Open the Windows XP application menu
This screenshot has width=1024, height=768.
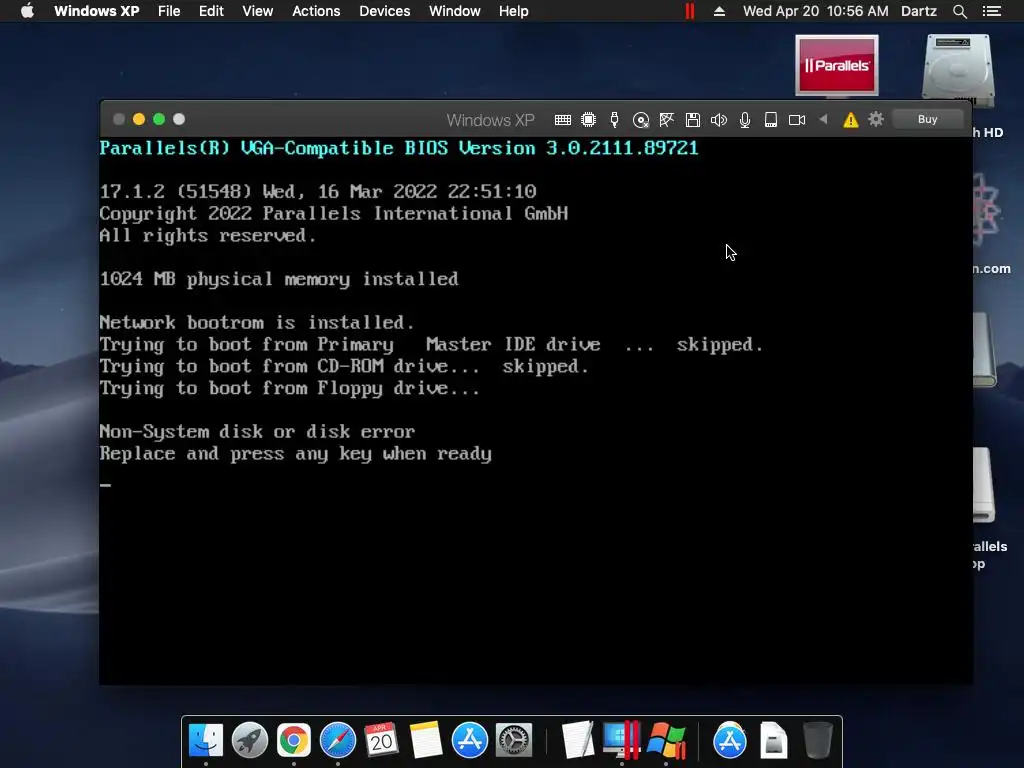pyautogui.click(x=97, y=11)
